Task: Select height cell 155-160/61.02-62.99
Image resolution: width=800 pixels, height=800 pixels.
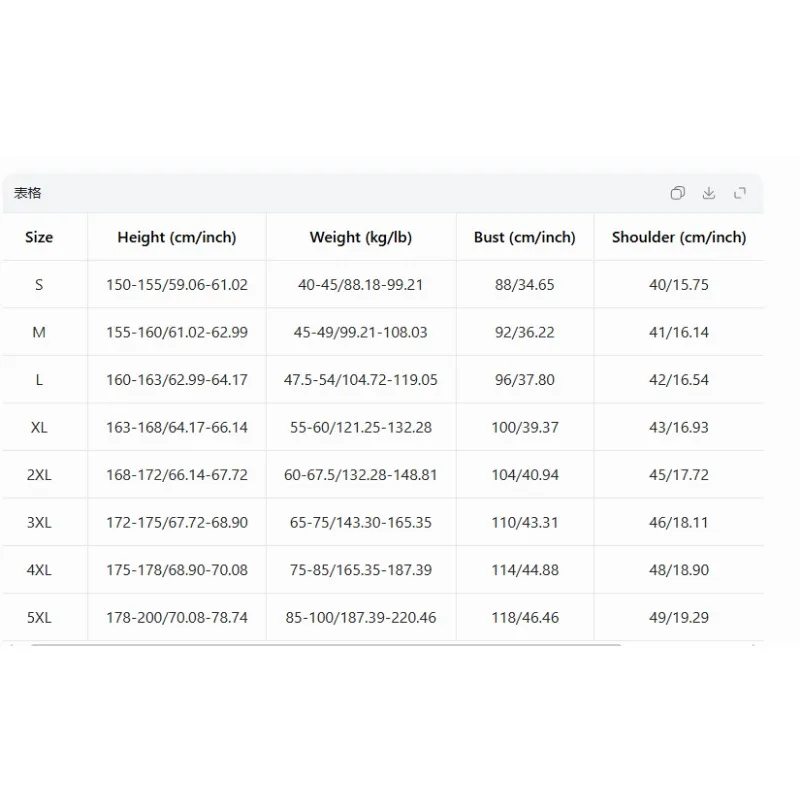Action: (x=177, y=332)
